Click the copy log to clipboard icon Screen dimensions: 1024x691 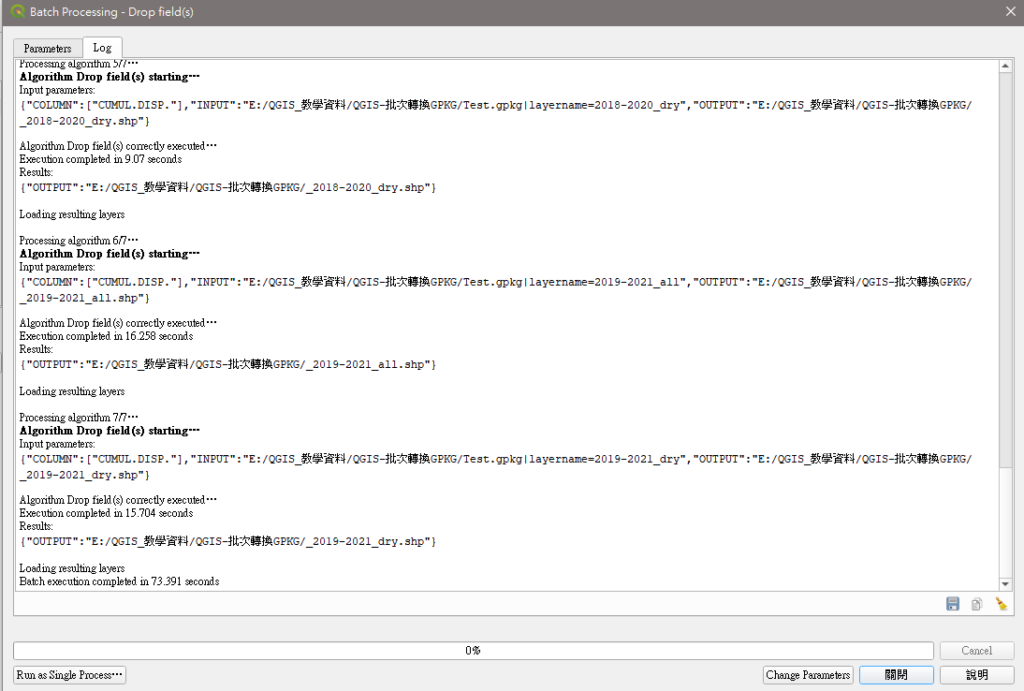976,604
